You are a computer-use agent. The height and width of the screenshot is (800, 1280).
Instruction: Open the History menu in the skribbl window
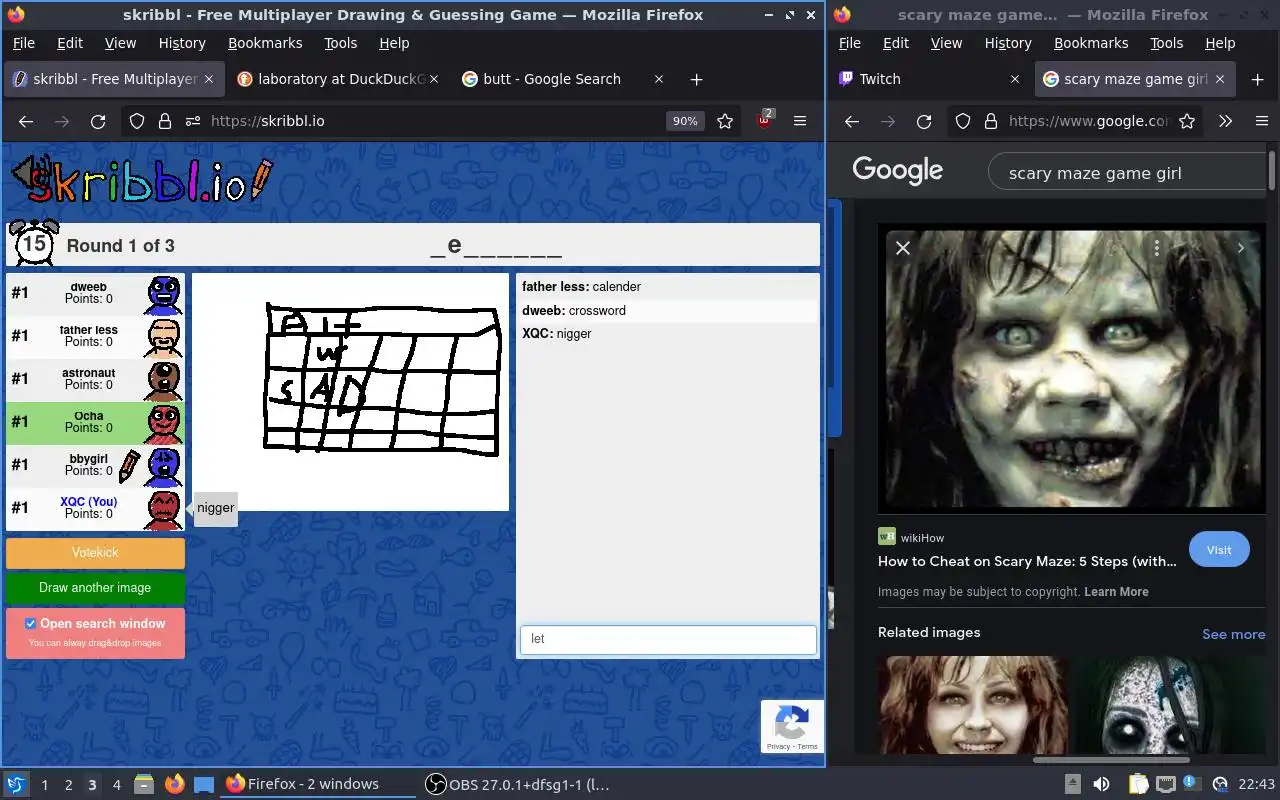182,43
